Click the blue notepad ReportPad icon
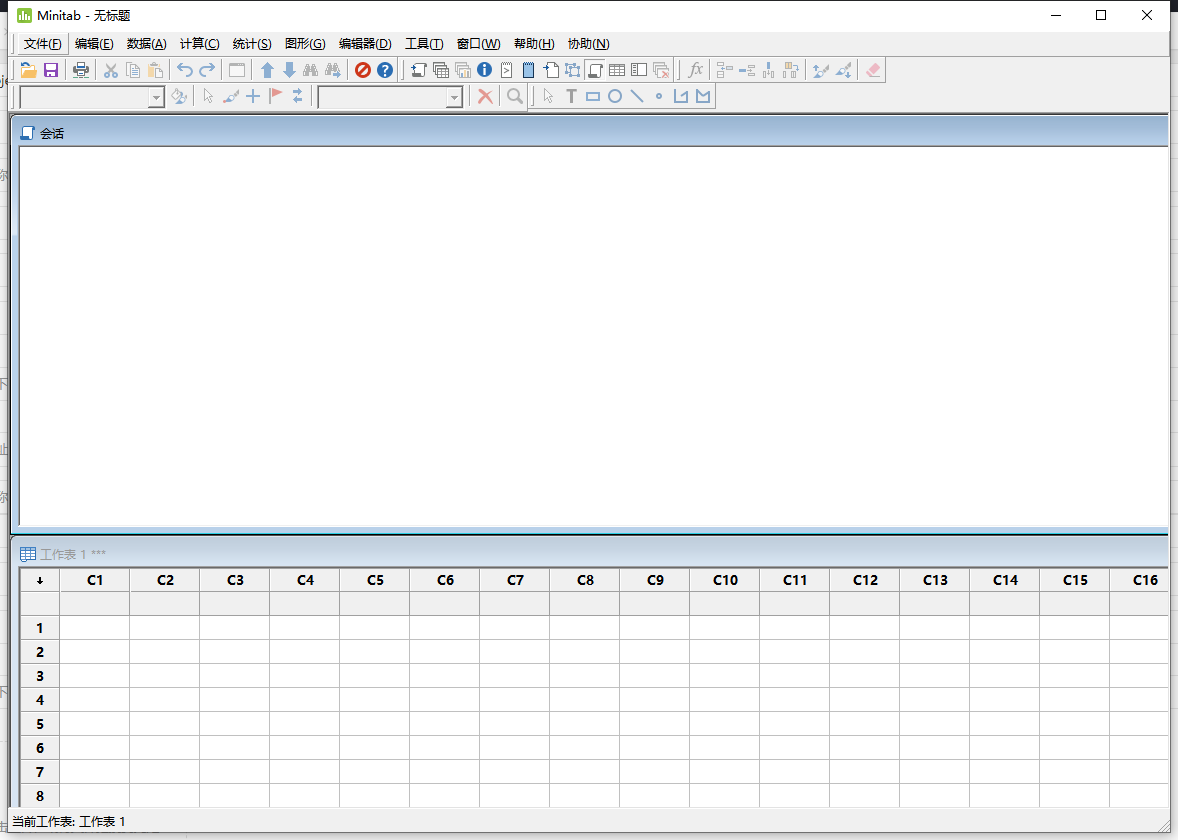The image size is (1178, 840). click(528, 70)
